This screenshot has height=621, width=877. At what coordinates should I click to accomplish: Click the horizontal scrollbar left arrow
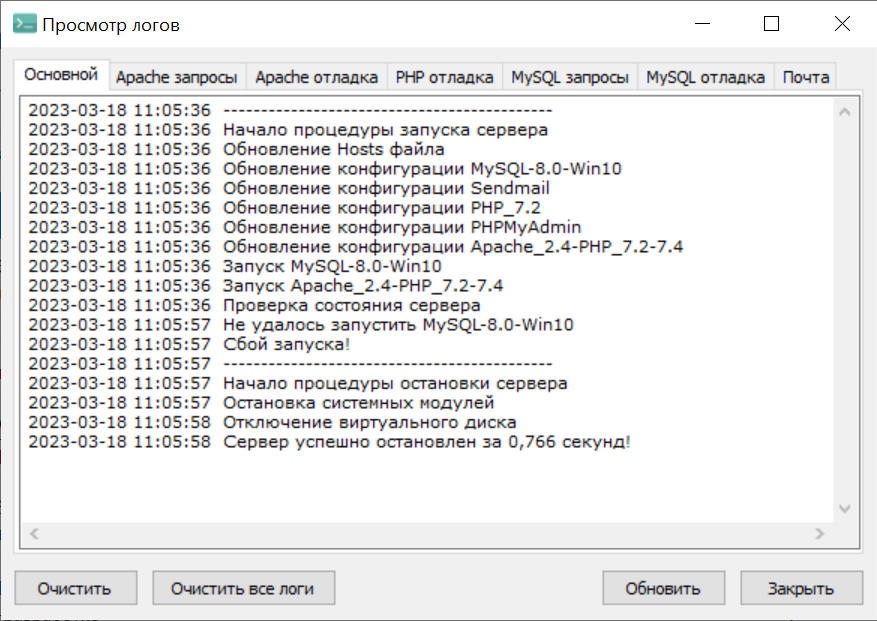[x=32, y=534]
